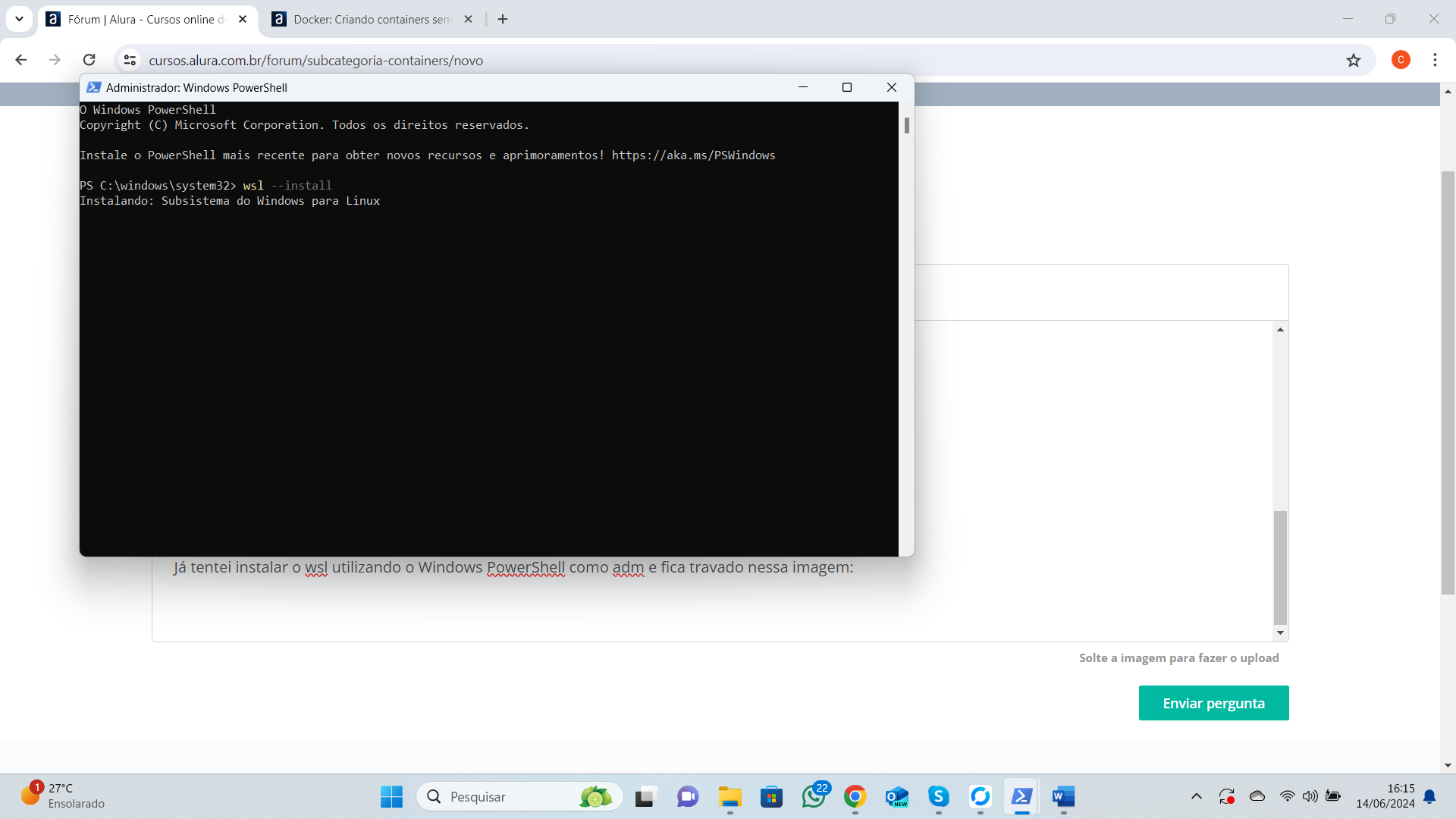Open volume control in system tray
The width and height of the screenshot is (1456, 819).
[x=1310, y=796]
